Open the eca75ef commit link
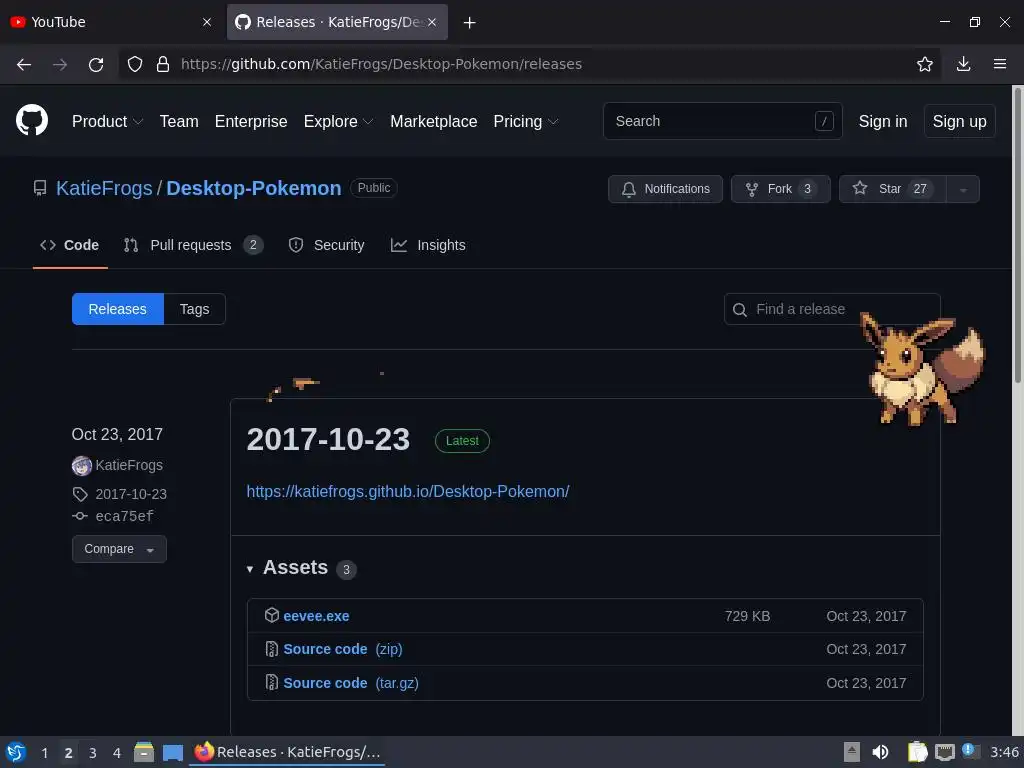Viewport: 1024px width, 768px height. 124,517
